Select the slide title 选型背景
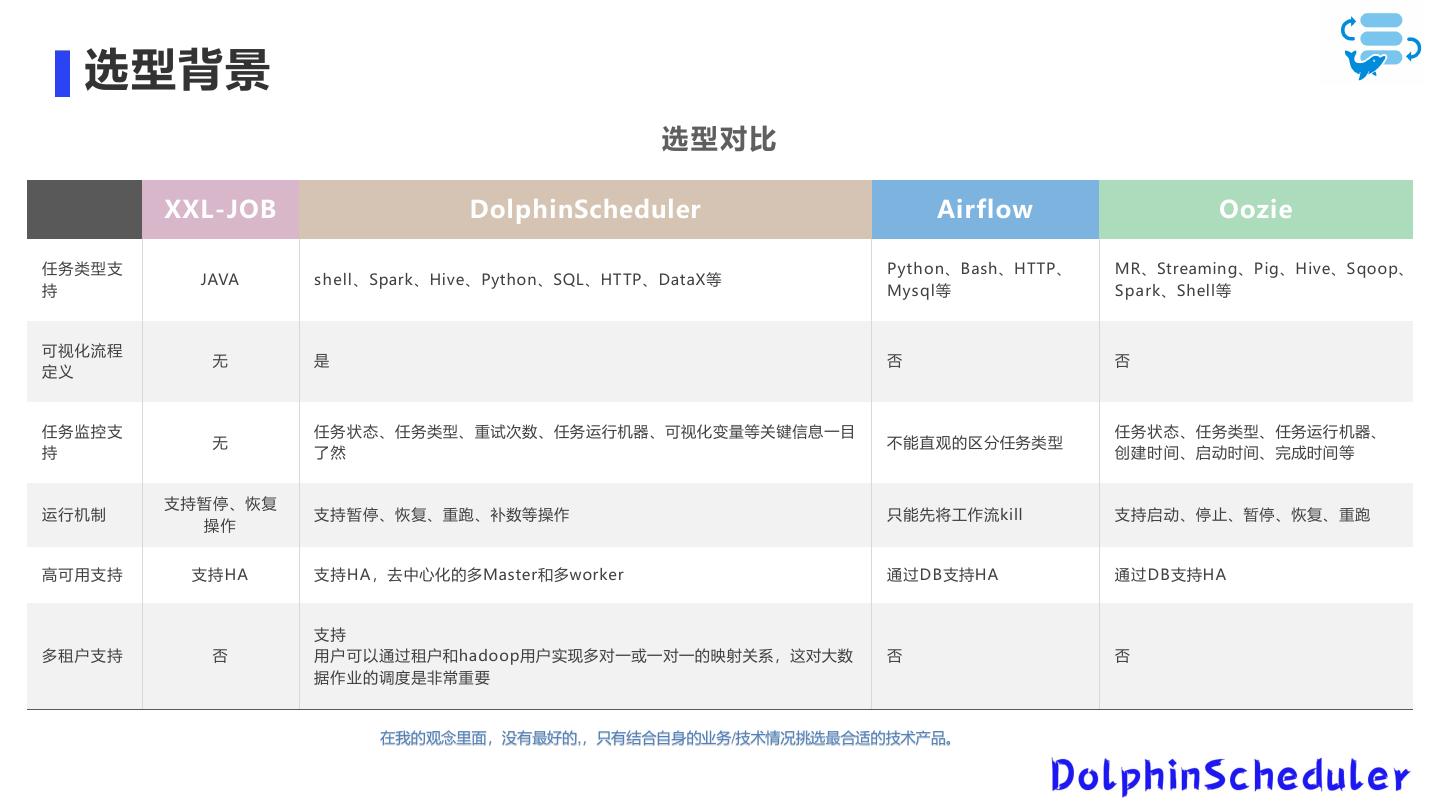1440x810 pixels. pos(177,71)
